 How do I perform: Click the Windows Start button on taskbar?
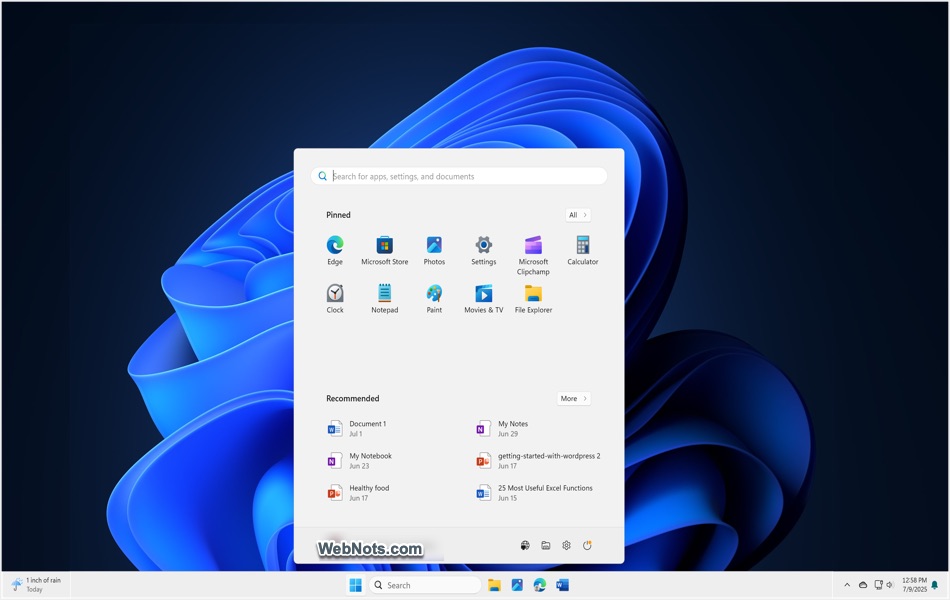[x=356, y=585]
